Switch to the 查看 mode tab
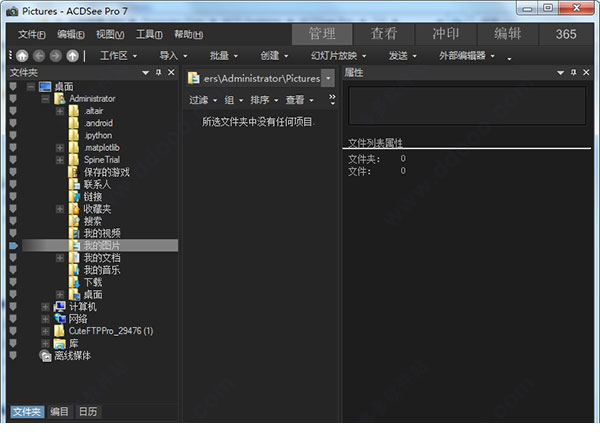This screenshot has height=439, width=600. pos(384,34)
